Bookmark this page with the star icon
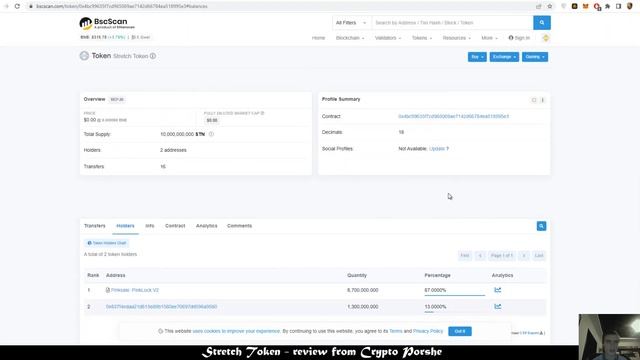The width and height of the screenshot is (640, 360). point(549,6)
